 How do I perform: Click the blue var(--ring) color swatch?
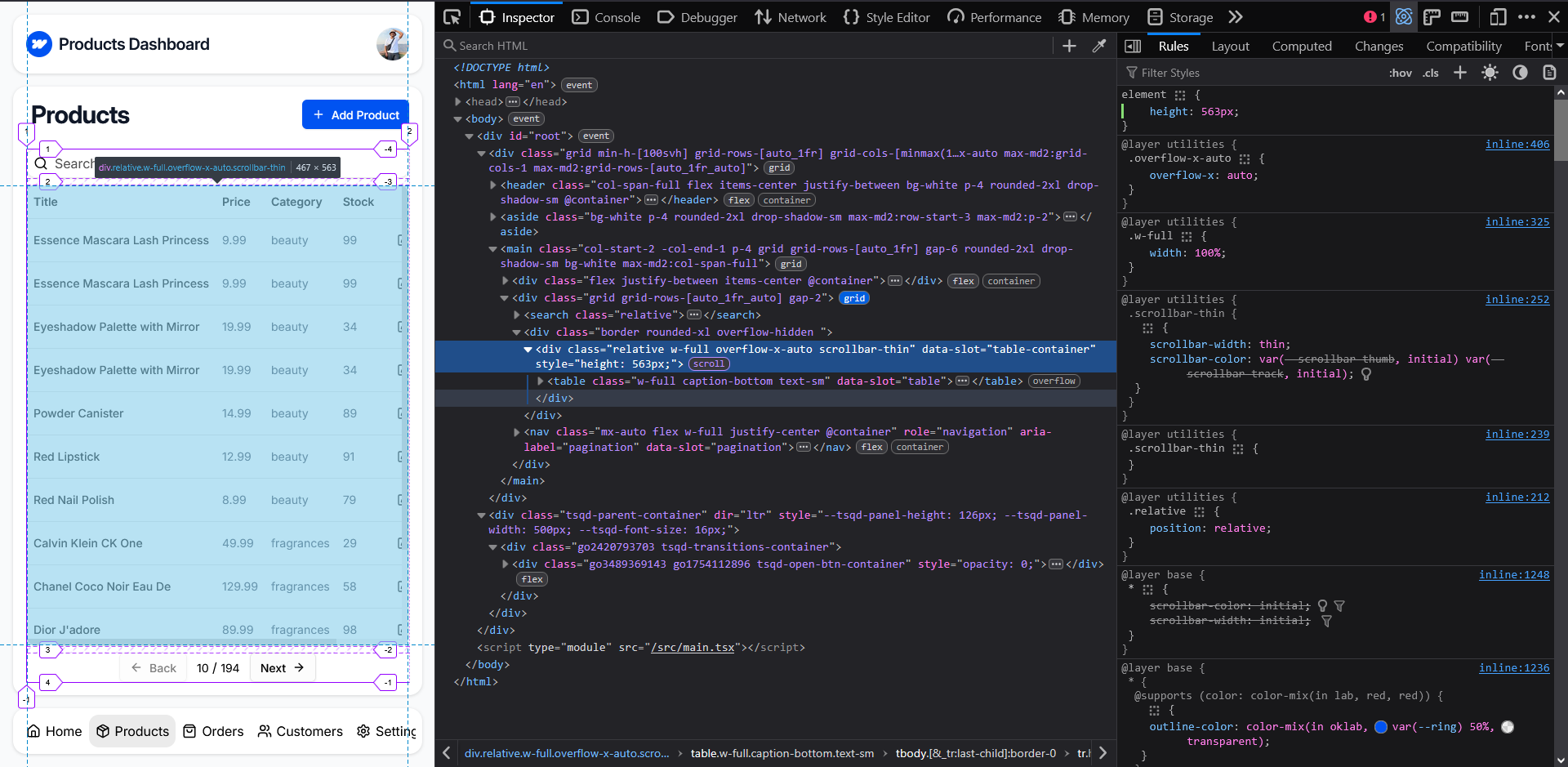click(x=1381, y=727)
